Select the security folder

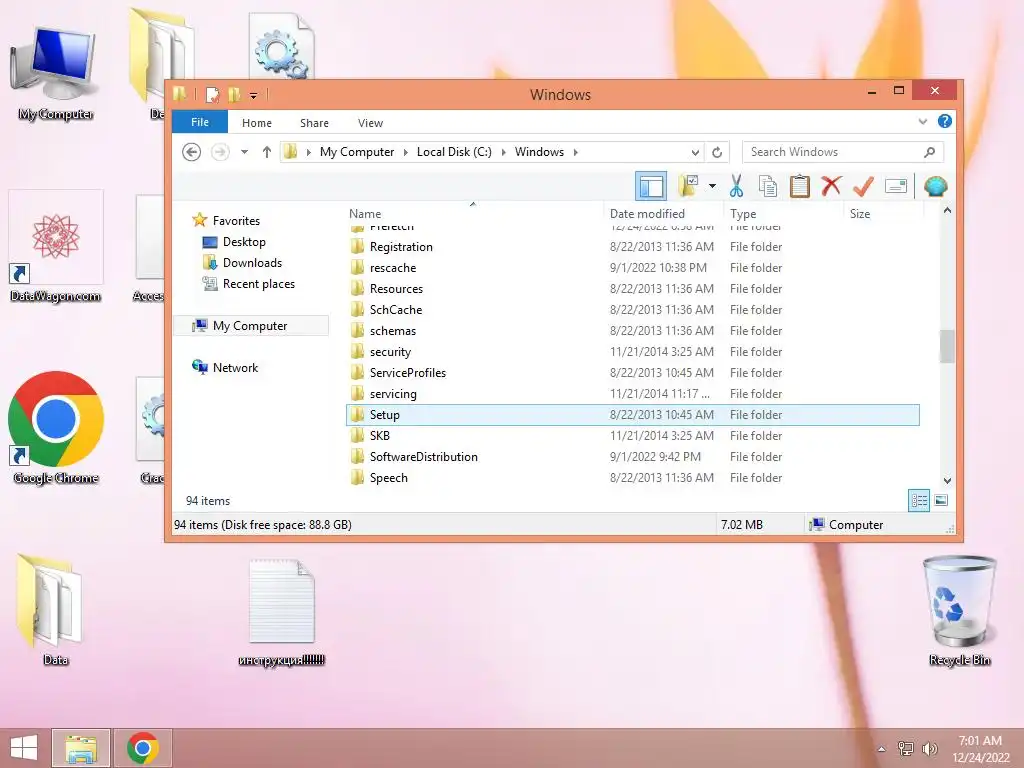[x=633, y=351]
